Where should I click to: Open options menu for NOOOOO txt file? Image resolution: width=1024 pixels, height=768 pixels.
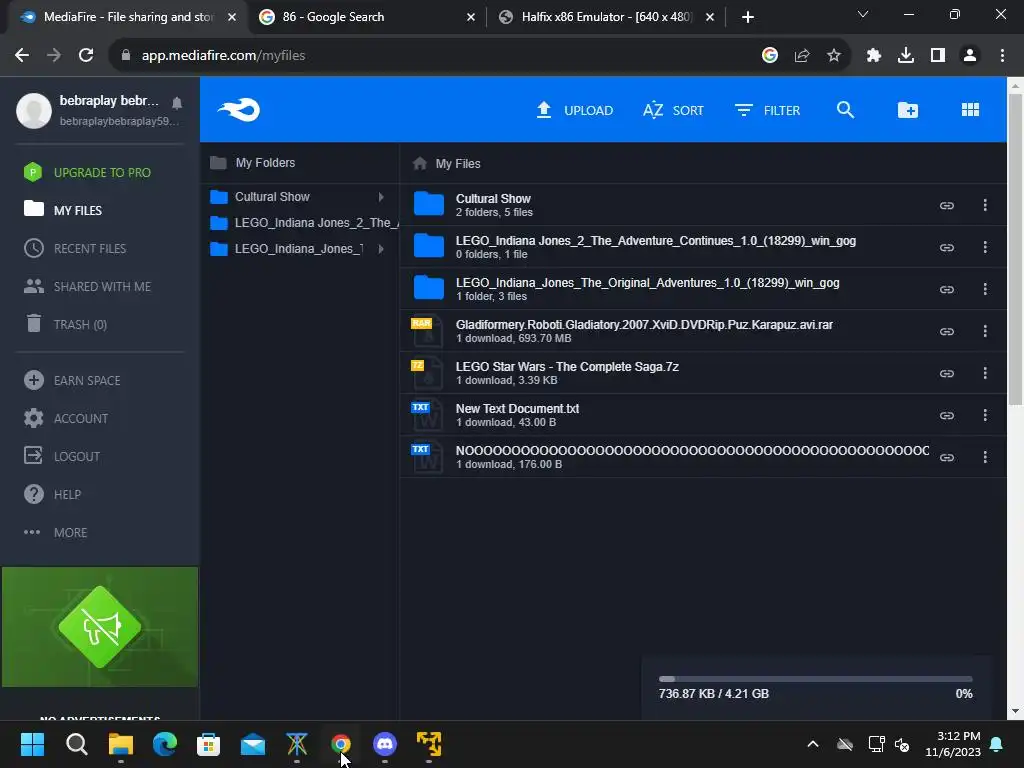985,457
